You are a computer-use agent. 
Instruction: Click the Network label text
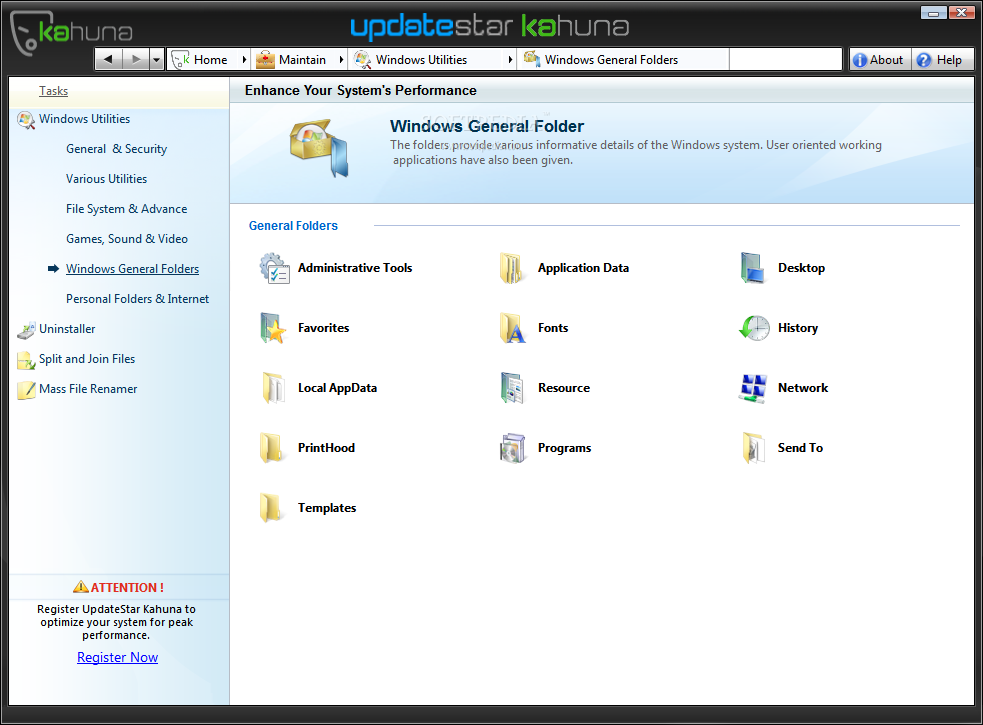click(x=803, y=388)
